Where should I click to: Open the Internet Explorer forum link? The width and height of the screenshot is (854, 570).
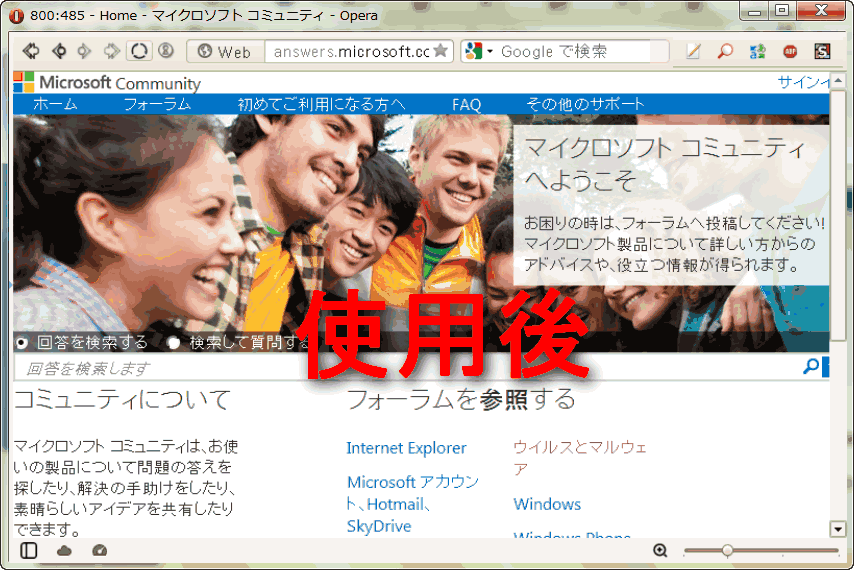(x=406, y=448)
